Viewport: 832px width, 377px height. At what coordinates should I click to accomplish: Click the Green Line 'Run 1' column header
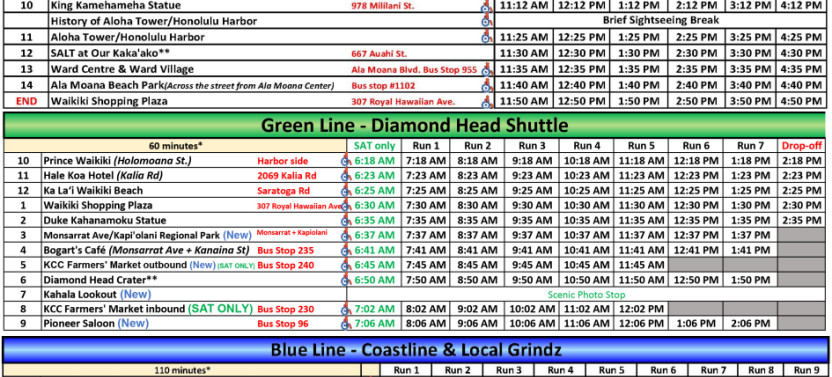click(425, 146)
